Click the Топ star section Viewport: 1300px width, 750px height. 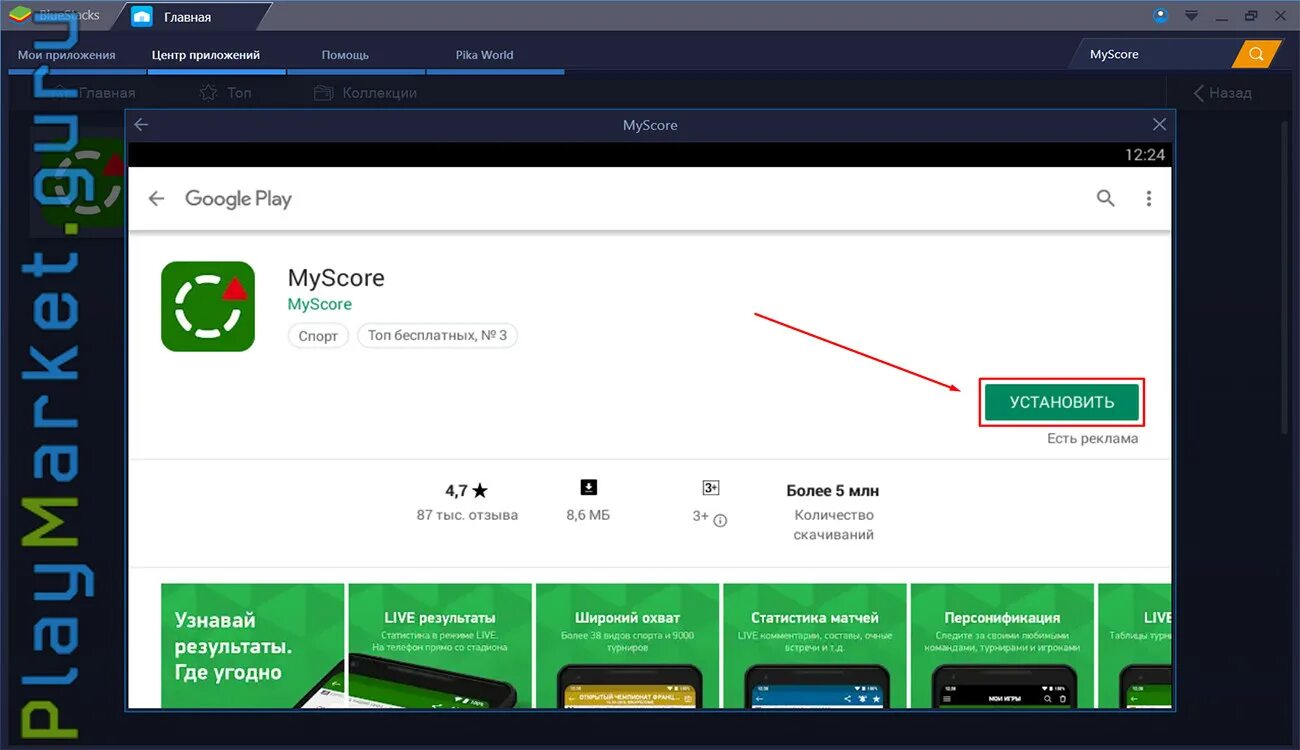click(x=226, y=93)
